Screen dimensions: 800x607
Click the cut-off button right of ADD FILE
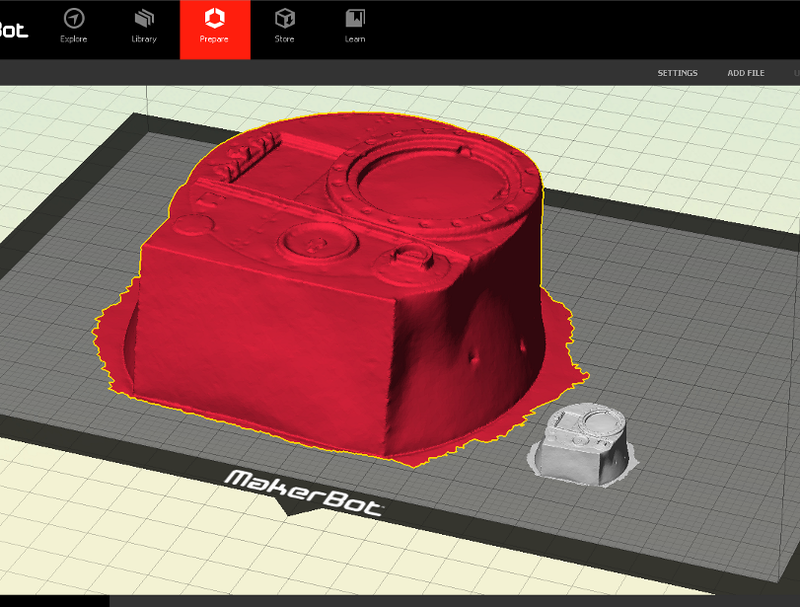point(795,73)
